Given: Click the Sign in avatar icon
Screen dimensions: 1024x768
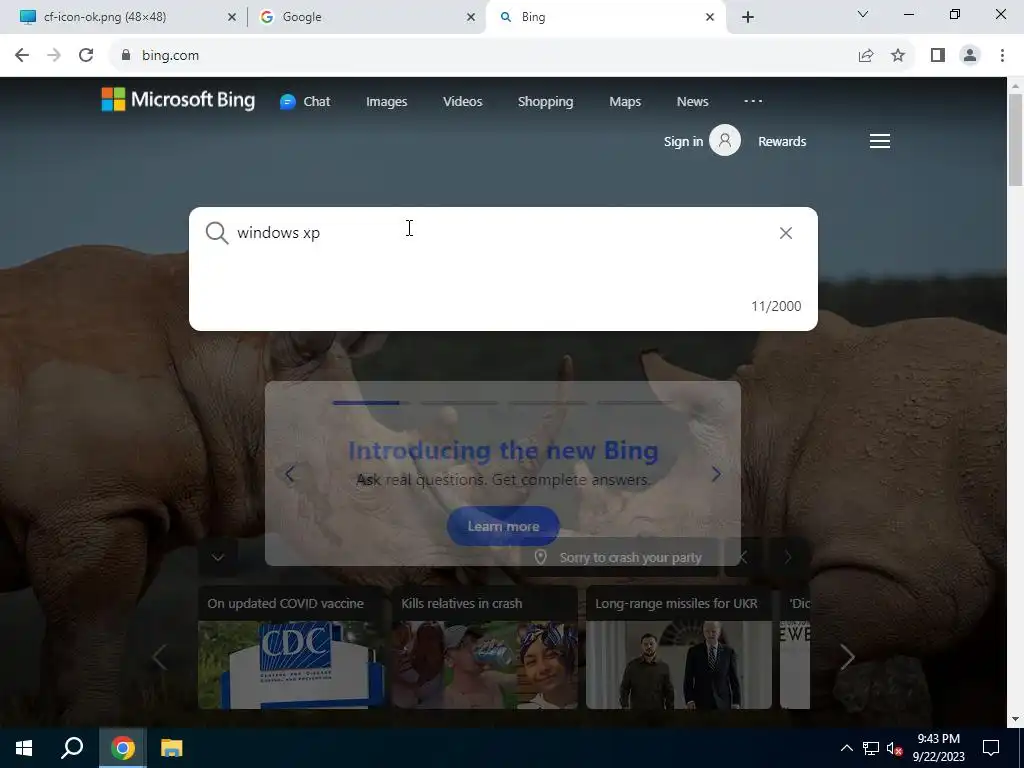Looking at the screenshot, I should (x=725, y=140).
